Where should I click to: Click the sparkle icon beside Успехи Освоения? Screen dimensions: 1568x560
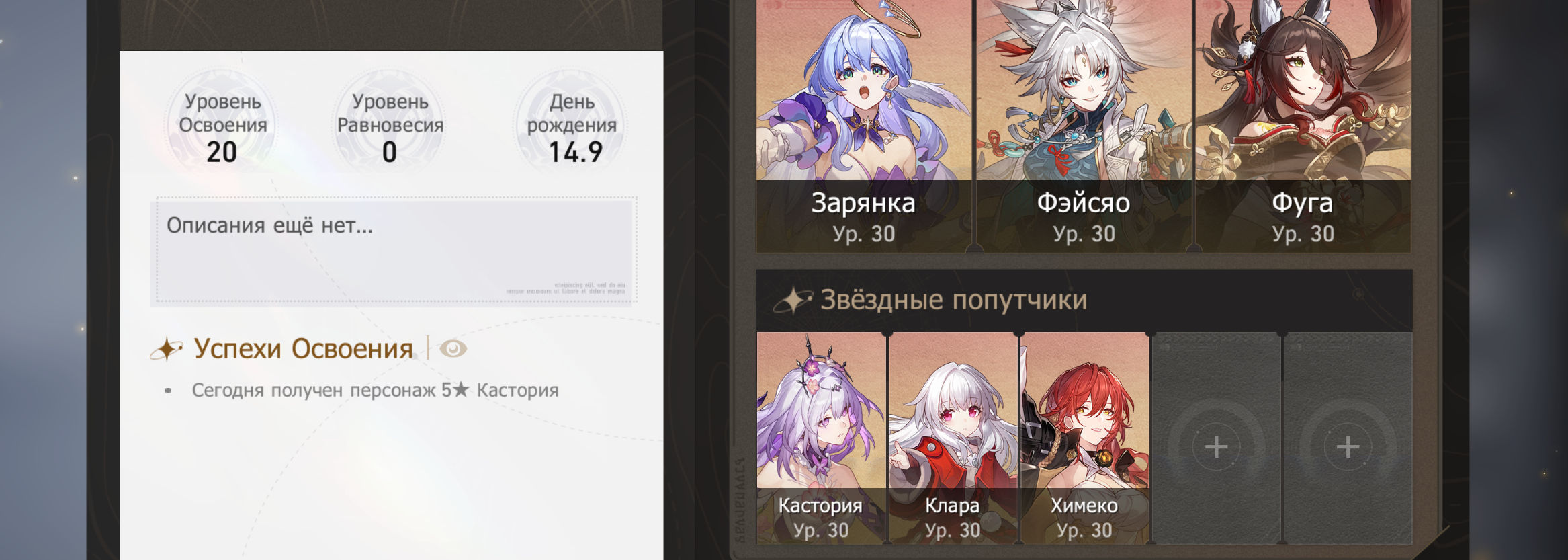pos(167,350)
